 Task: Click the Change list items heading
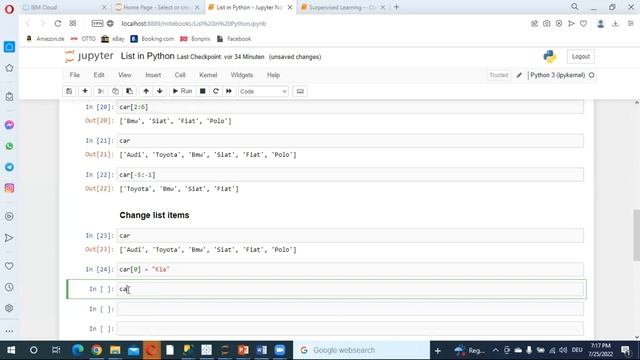(154, 215)
